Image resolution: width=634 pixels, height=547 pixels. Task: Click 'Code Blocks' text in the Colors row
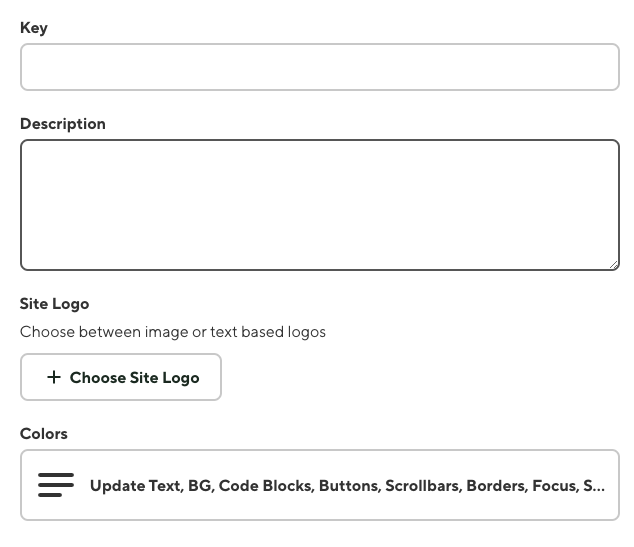[x=264, y=485]
